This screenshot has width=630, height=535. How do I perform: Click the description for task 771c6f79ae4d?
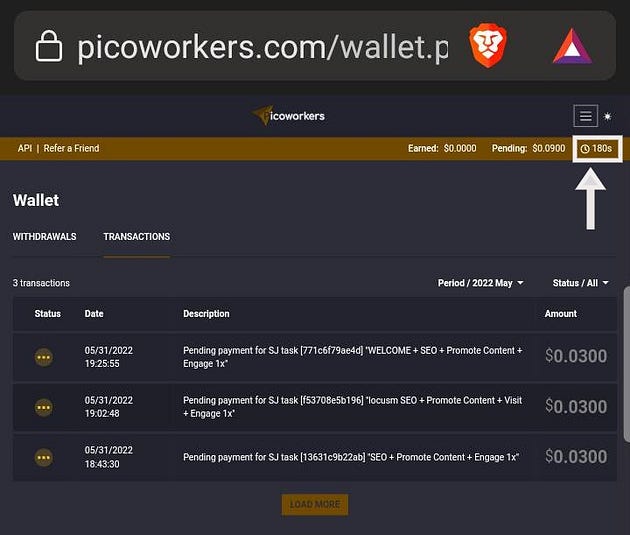point(353,357)
